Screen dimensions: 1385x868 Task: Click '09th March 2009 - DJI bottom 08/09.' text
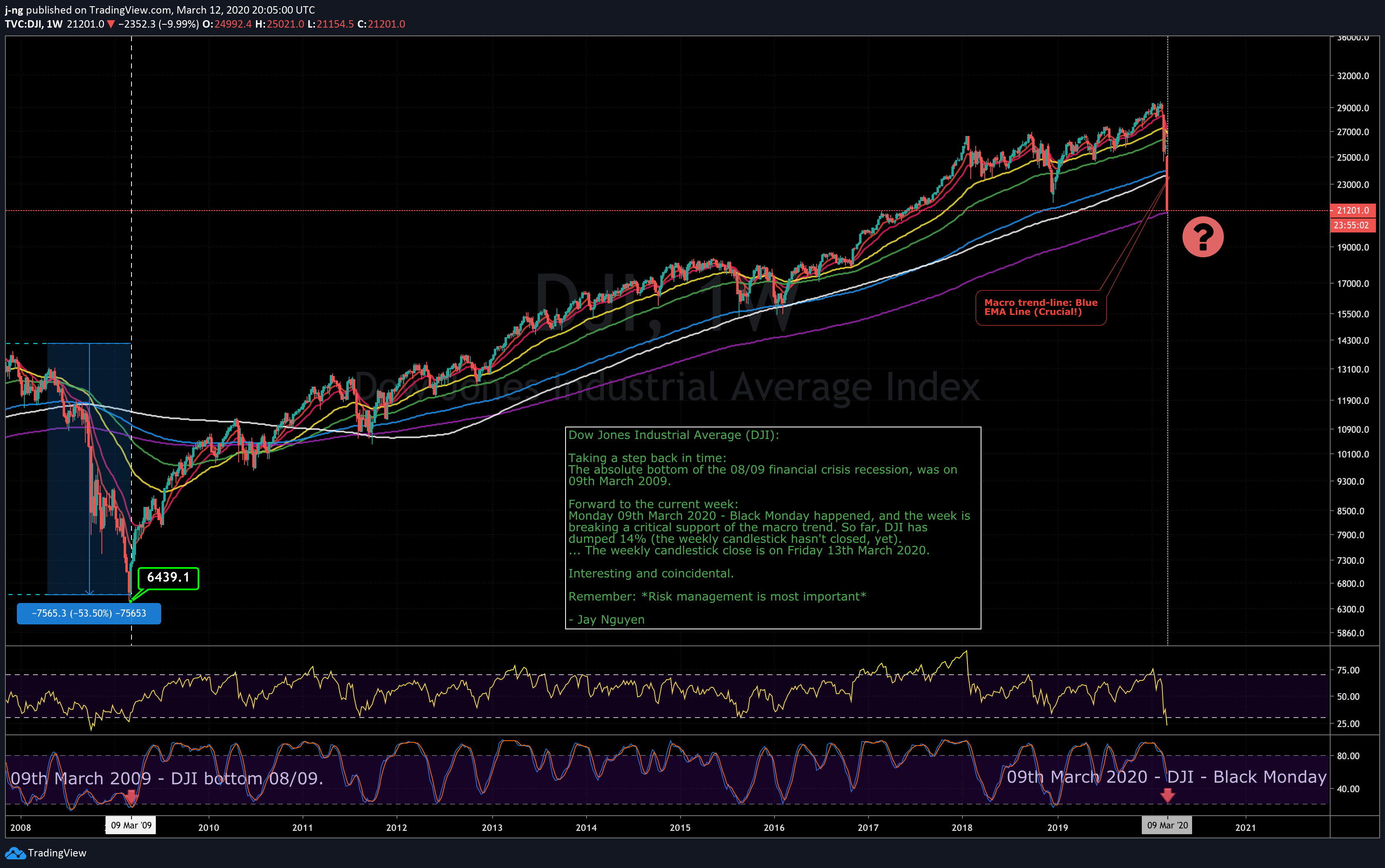(x=167, y=779)
